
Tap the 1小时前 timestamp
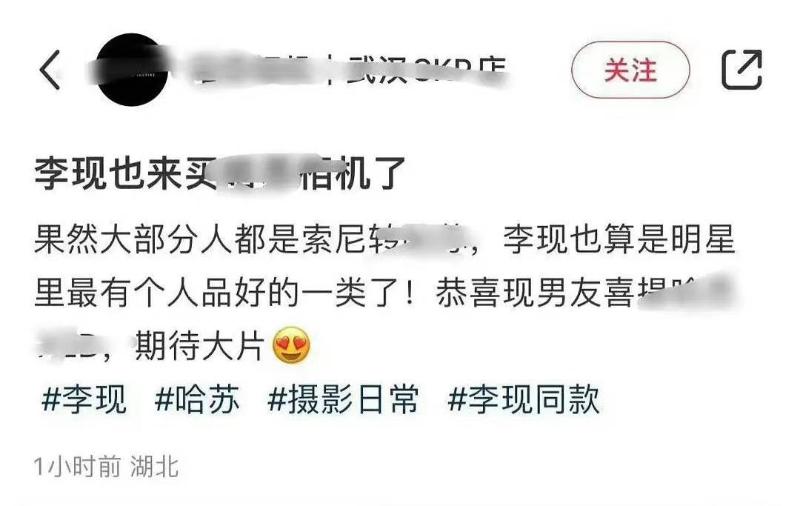point(78,467)
